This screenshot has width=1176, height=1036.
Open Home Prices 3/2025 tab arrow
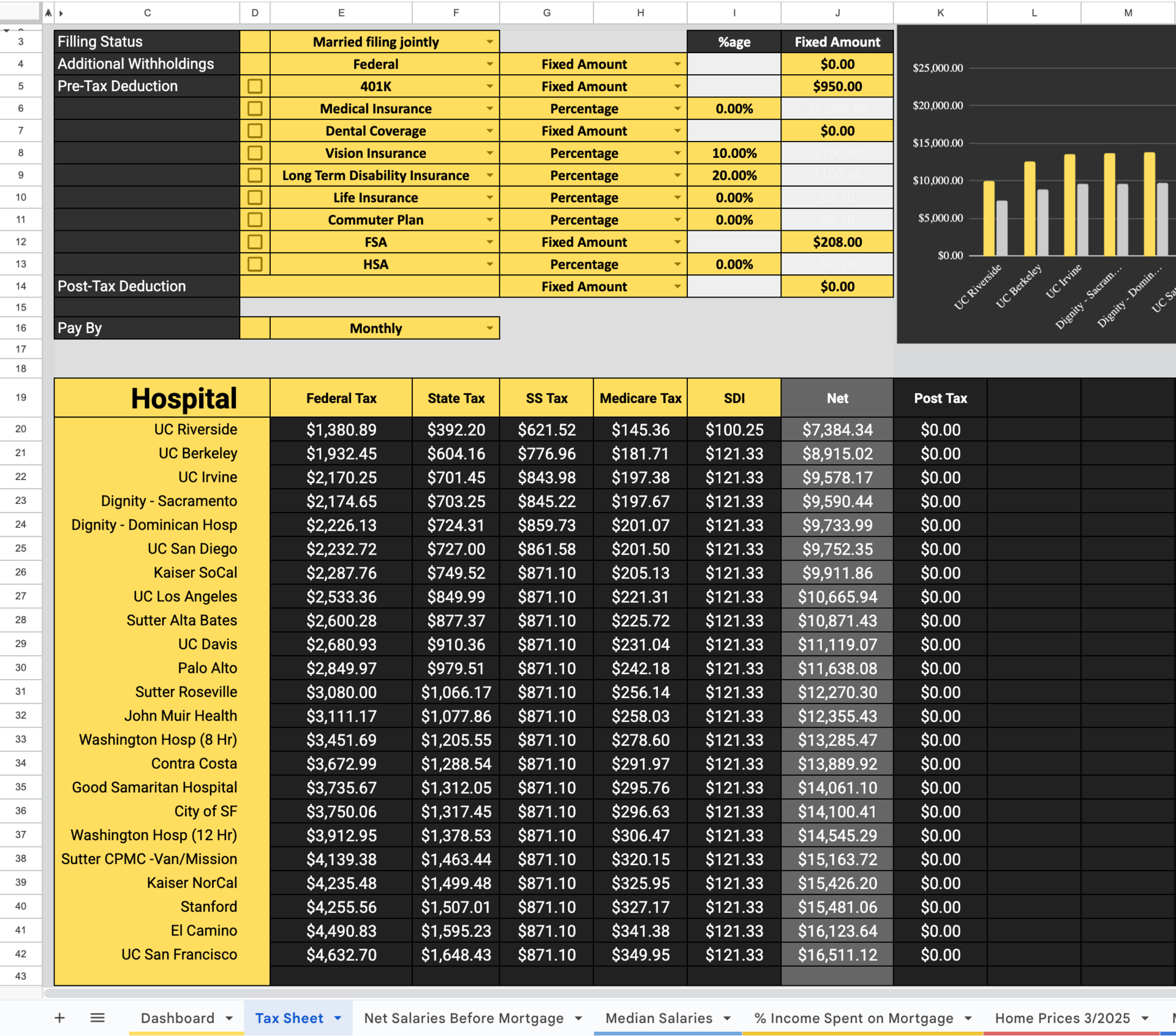click(x=1145, y=1018)
